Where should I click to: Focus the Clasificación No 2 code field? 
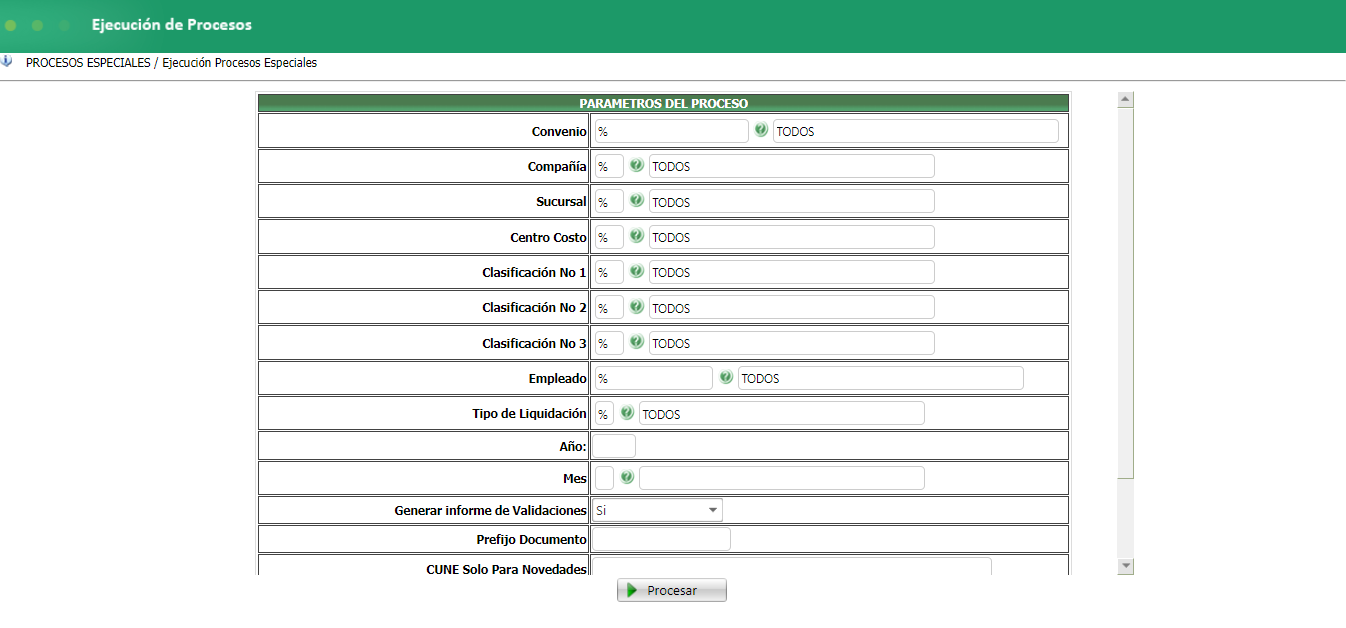tap(609, 307)
